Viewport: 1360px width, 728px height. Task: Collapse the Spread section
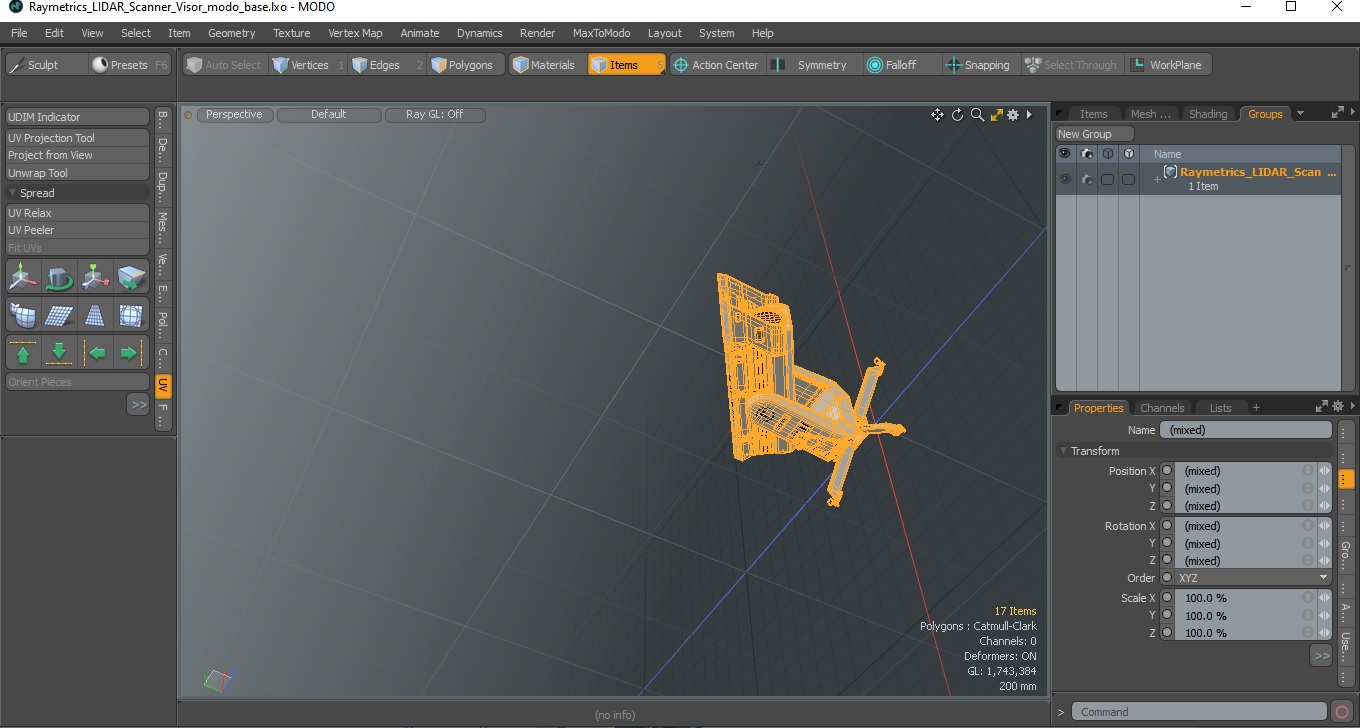13,193
